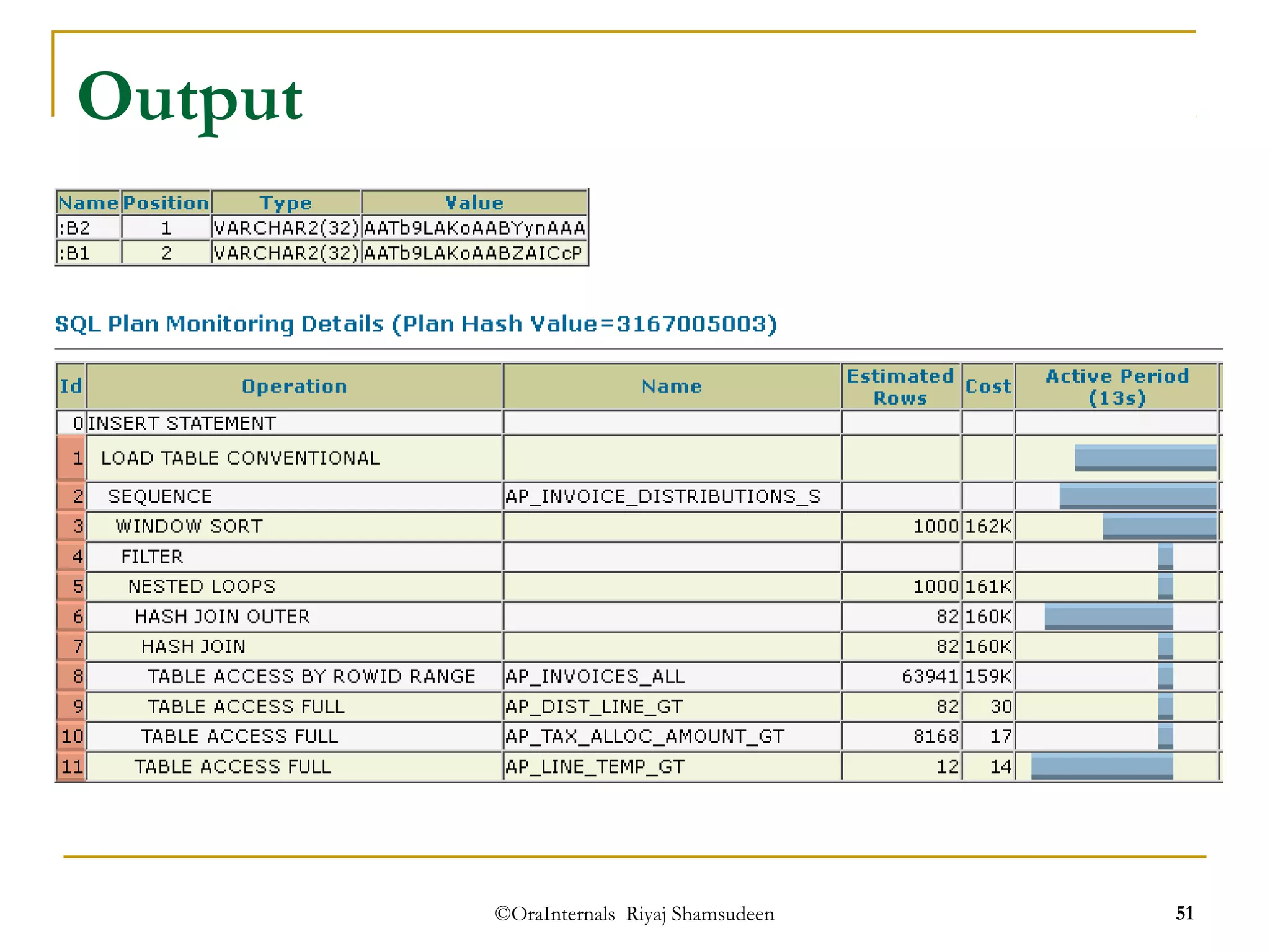Select the ':B1' bind name cell

(88, 253)
